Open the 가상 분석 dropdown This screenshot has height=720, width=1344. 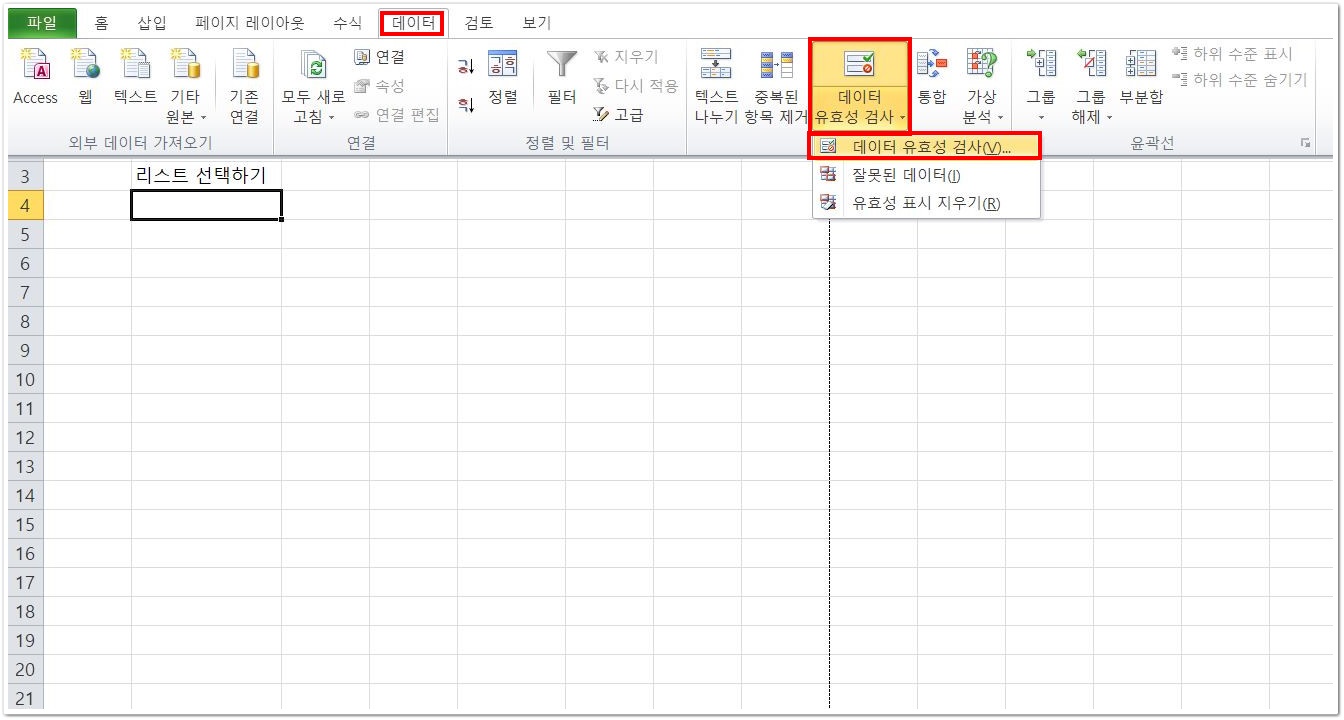(982, 87)
